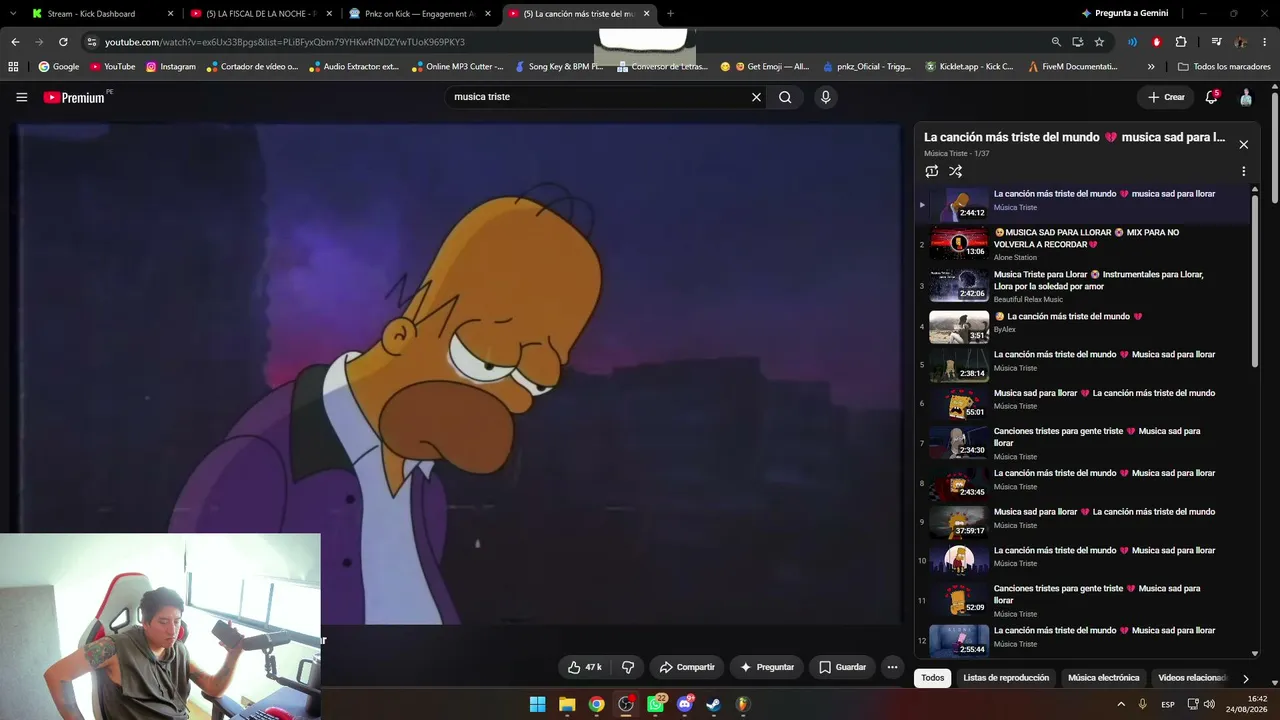Reload the current YouTube page
The height and width of the screenshot is (720, 1280).
[63, 42]
